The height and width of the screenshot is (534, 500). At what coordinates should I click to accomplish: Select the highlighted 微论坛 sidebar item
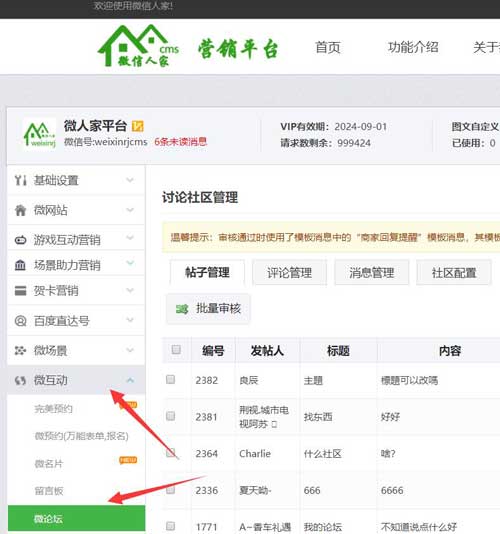(x=76, y=519)
